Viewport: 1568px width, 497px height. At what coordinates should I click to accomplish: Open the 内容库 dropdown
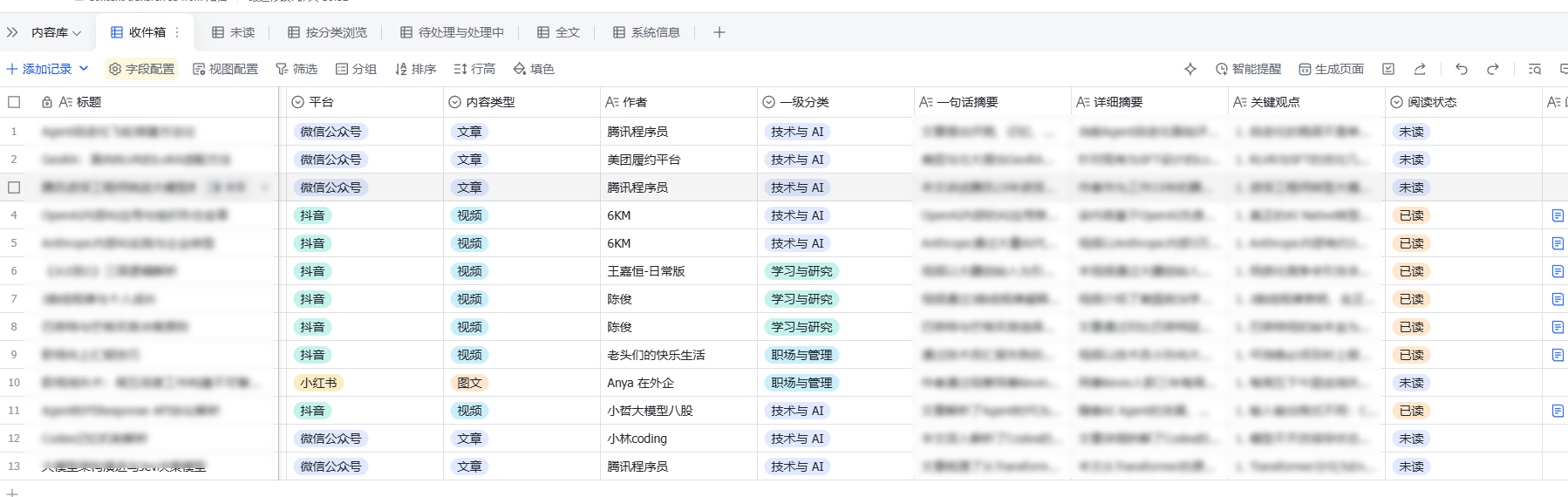coord(57,32)
